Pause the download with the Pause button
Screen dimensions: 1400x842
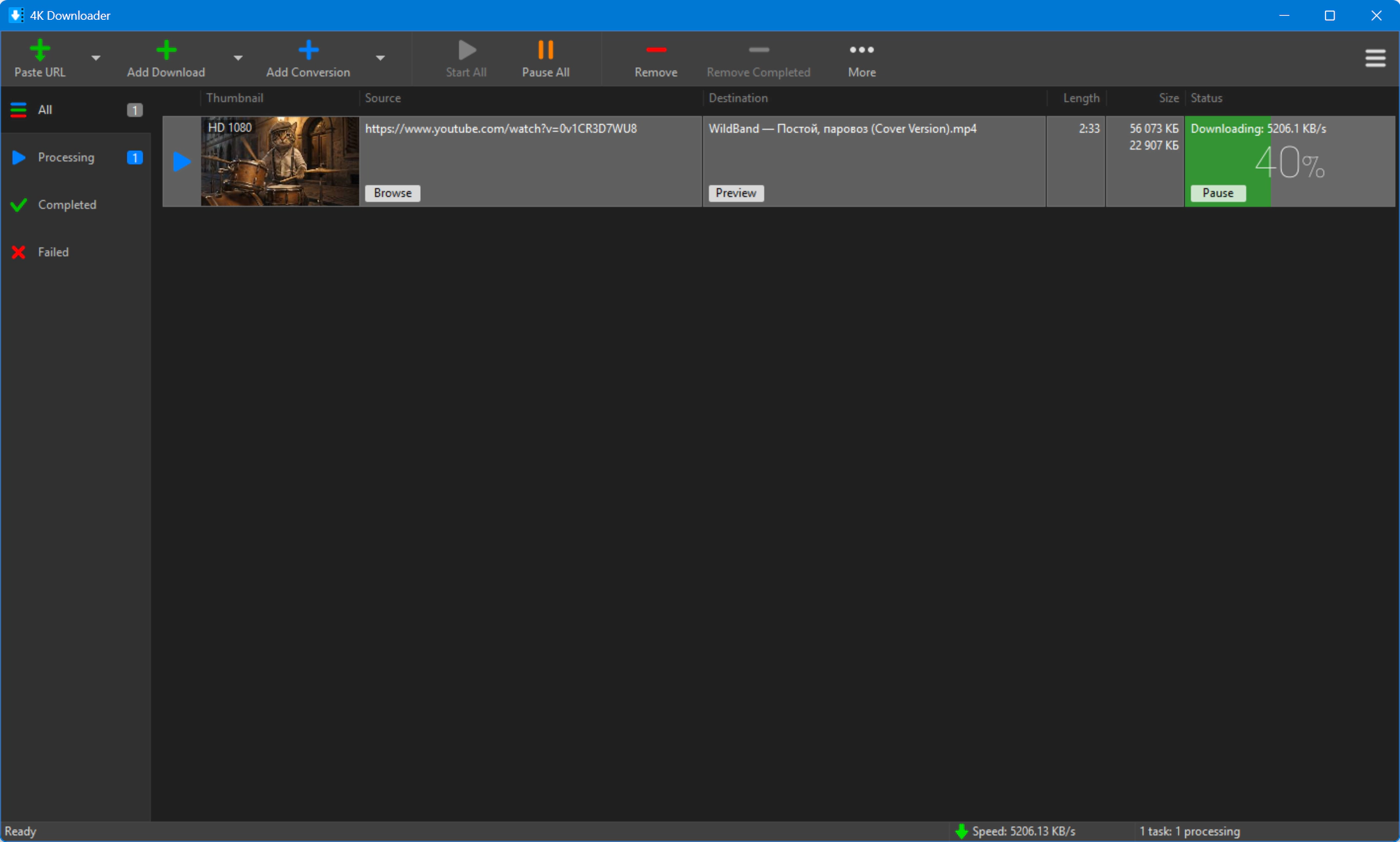click(x=1218, y=193)
